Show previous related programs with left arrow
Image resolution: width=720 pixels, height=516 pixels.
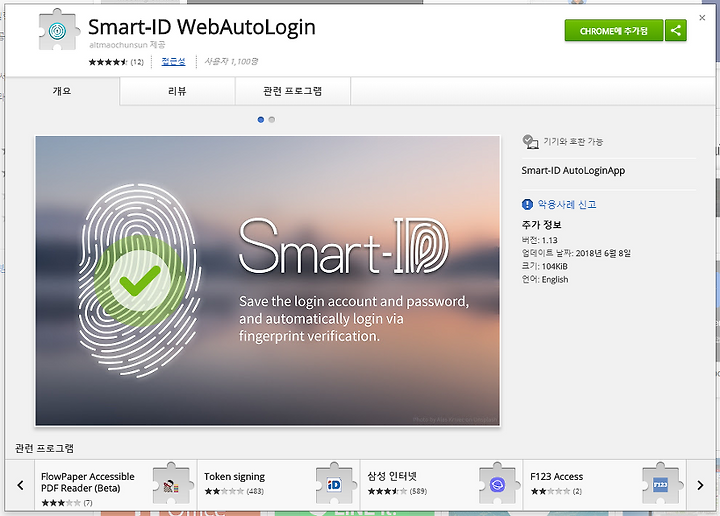[20, 485]
